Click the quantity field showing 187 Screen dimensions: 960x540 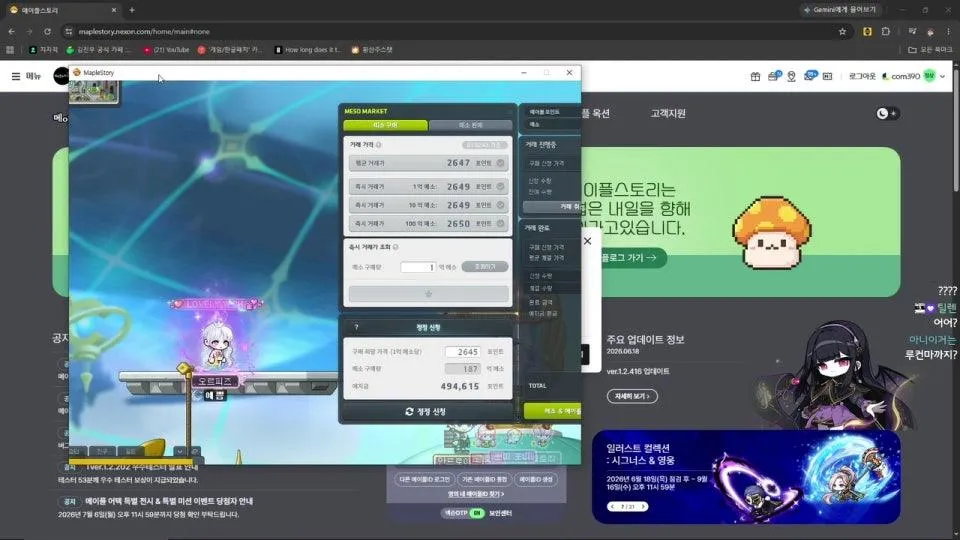pos(463,369)
